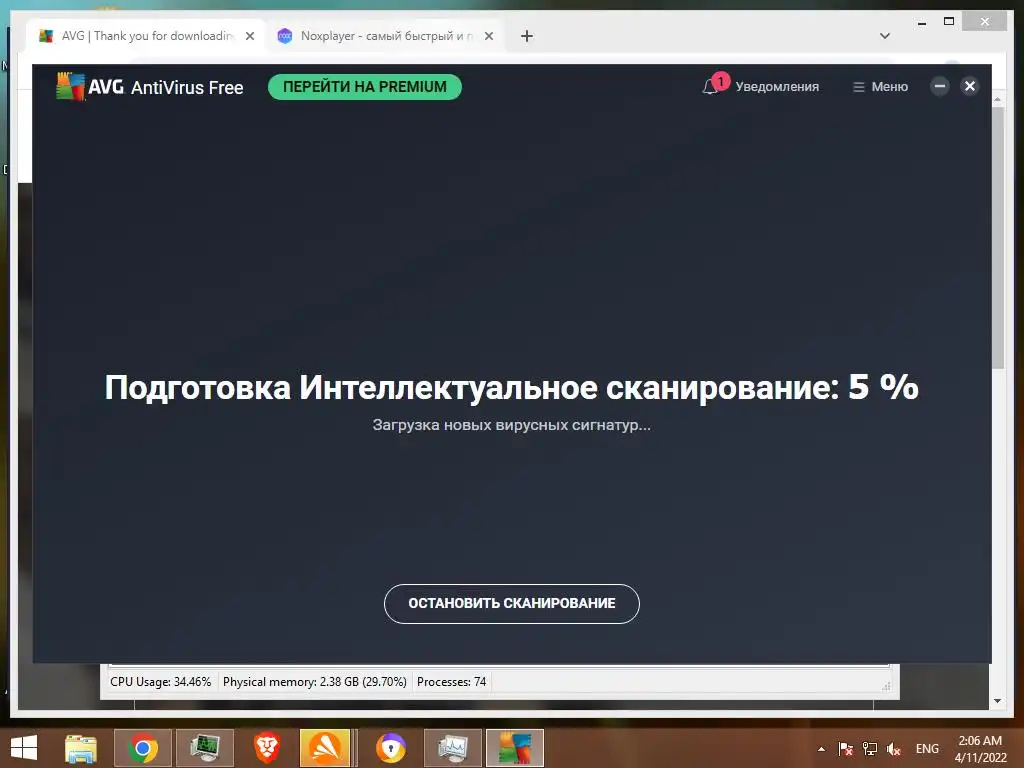Open the network tray icon
1024x768 pixels.
pos(870,749)
